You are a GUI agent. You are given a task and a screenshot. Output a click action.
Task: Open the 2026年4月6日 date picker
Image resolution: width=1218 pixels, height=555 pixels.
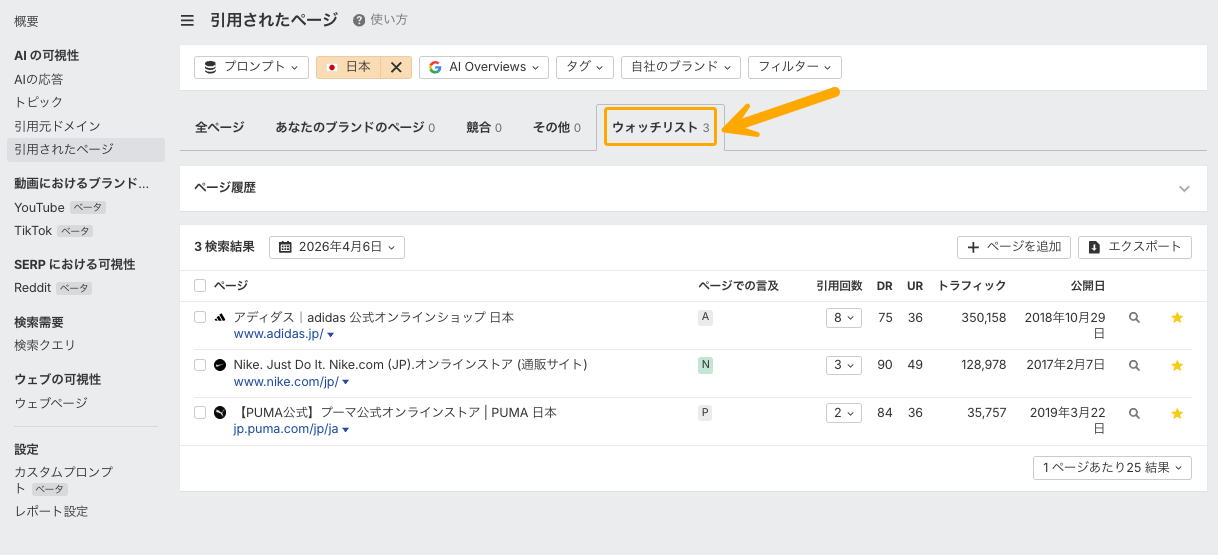click(337, 247)
